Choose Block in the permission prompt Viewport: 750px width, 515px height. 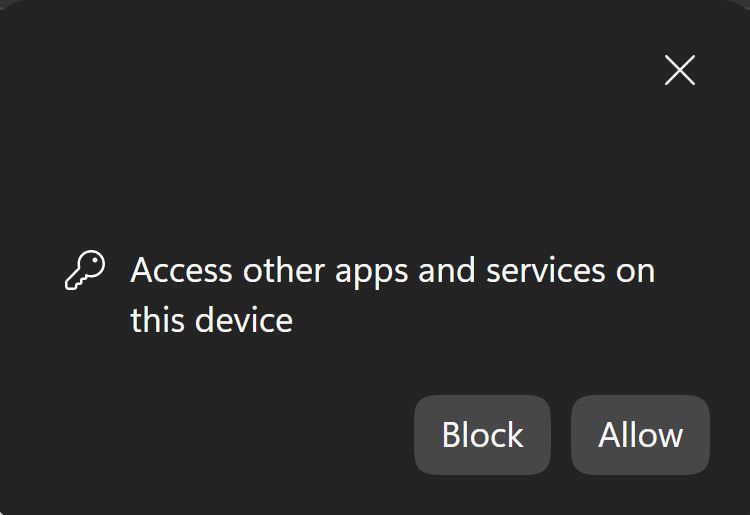tap(482, 435)
